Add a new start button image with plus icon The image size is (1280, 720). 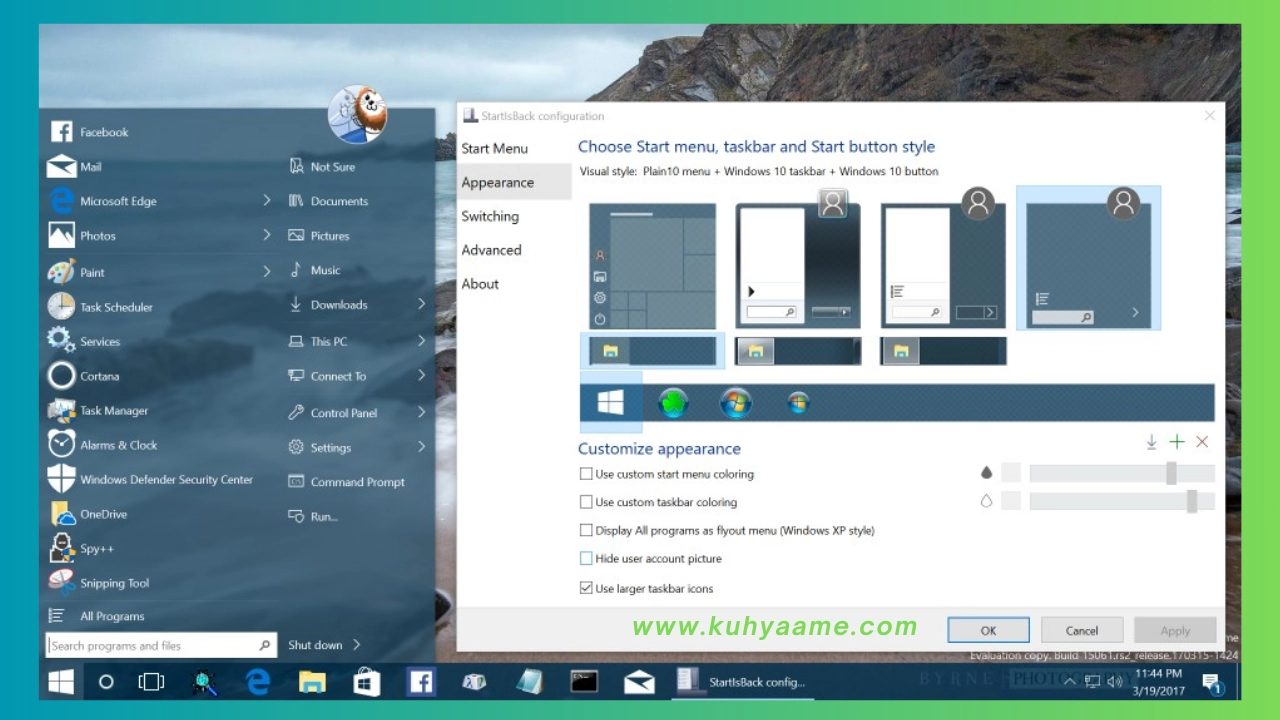point(1177,442)
